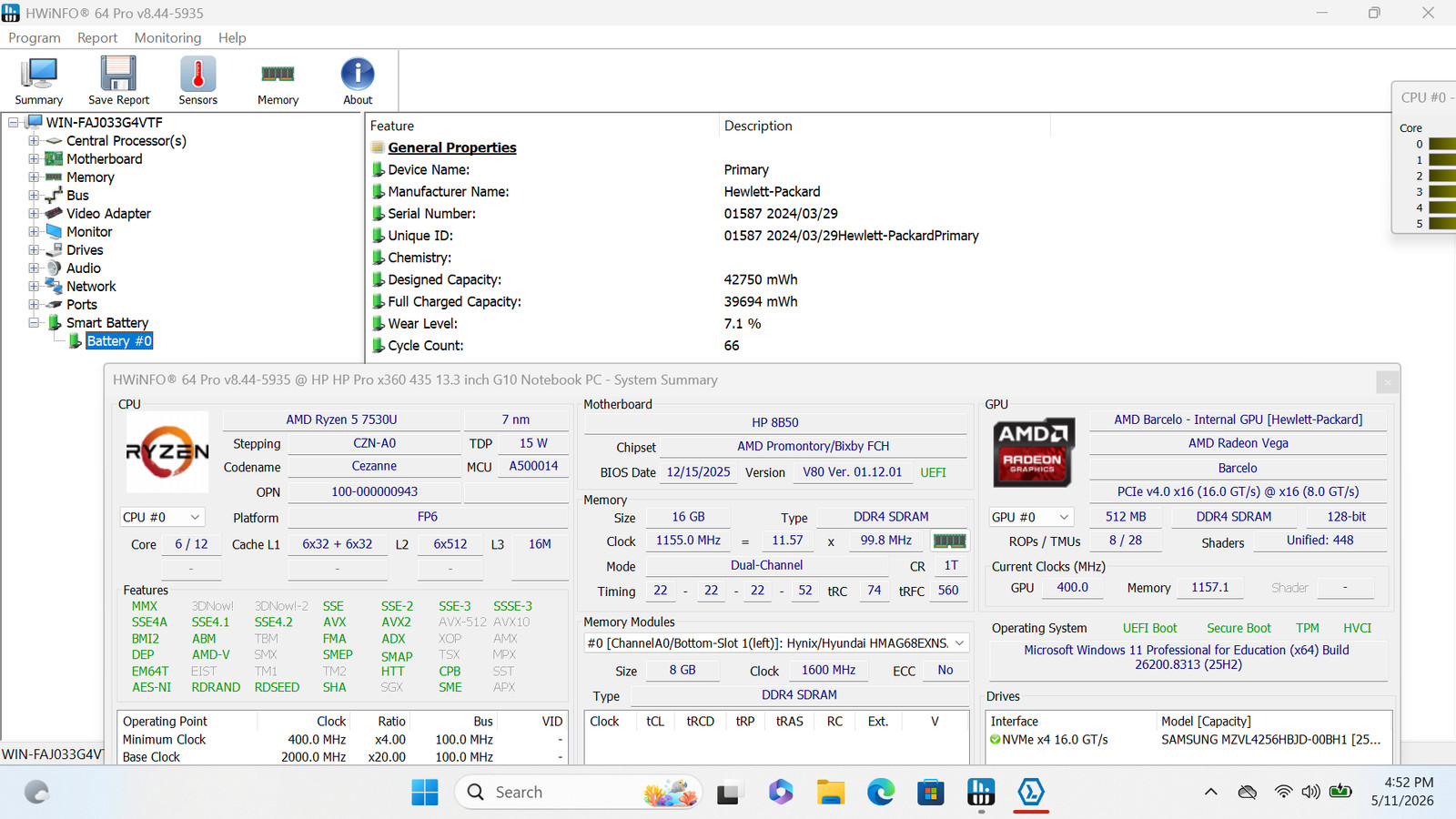
Task: Click the green check icon beside NVMe x4
Action: pyautogui.click(x=996, y=740)
